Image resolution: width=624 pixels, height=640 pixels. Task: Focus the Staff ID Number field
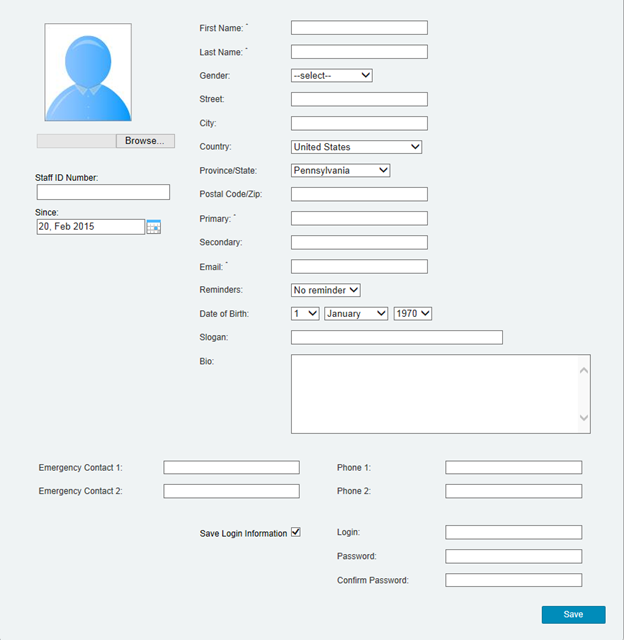(x=103, y=192)
